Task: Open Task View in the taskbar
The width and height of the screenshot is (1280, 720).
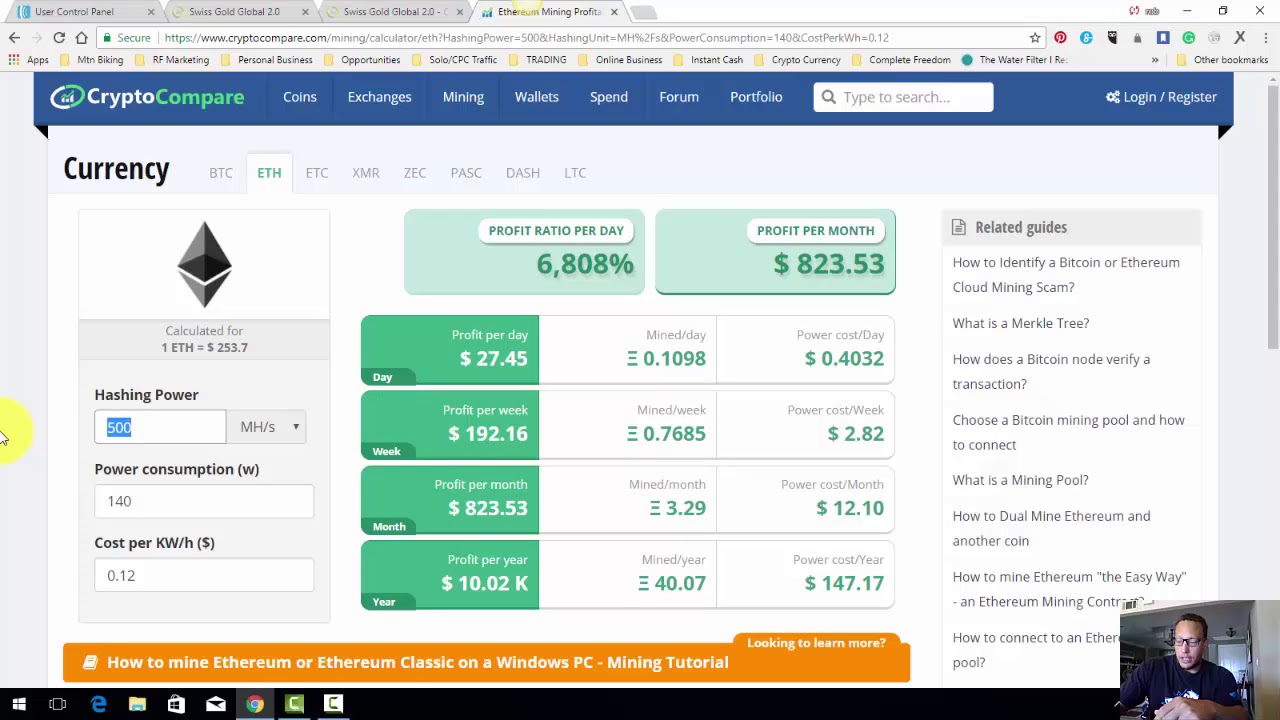Action: pos(58,704)
